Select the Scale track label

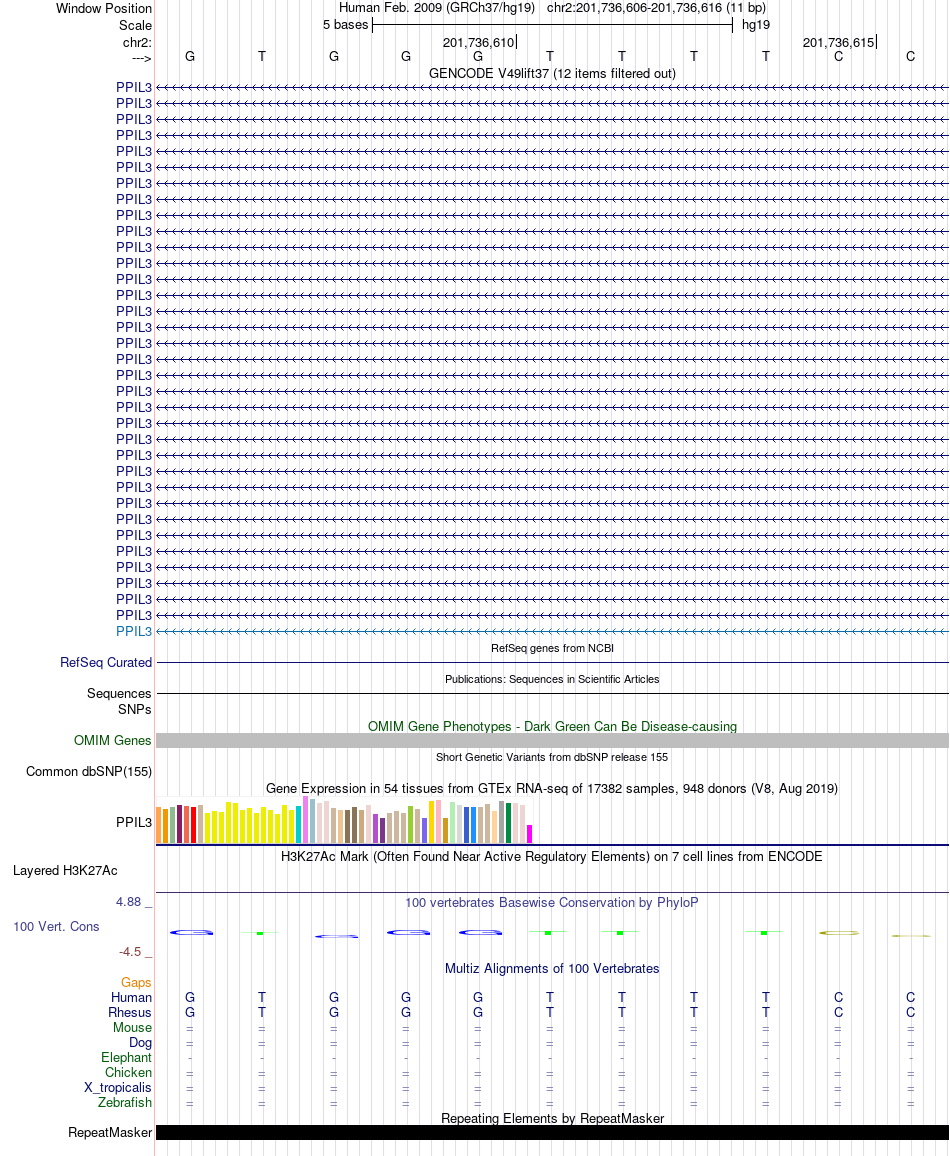click(x=136, y=25)
